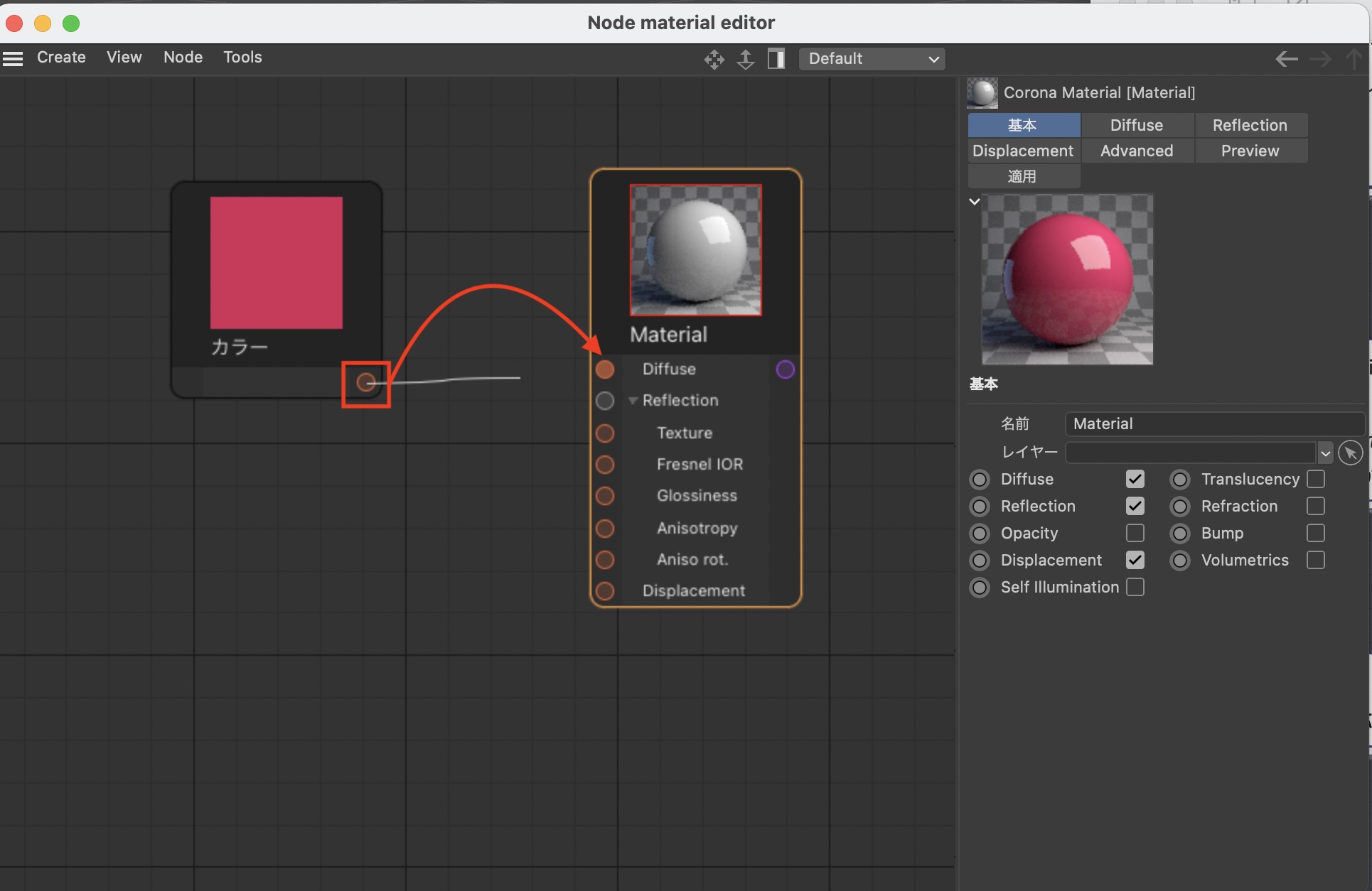Open the Create menu
The height and width of the screenshot is (891, 1372).
click(61, 57)
